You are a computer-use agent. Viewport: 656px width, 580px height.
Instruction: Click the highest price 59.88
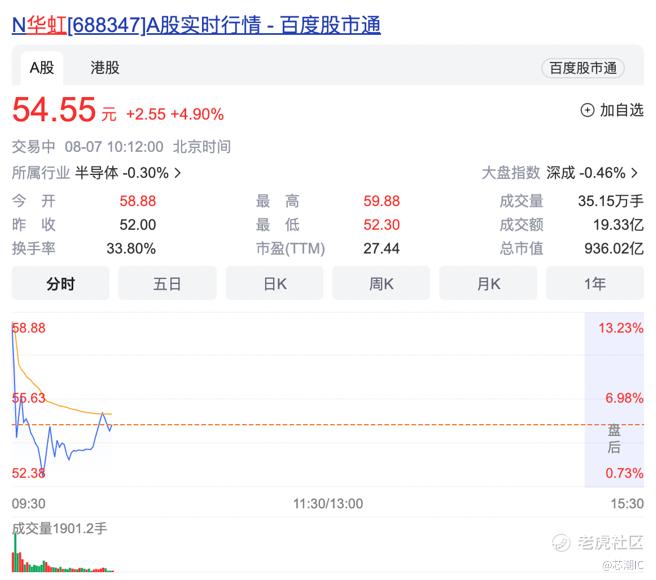(x=382, y=201)
